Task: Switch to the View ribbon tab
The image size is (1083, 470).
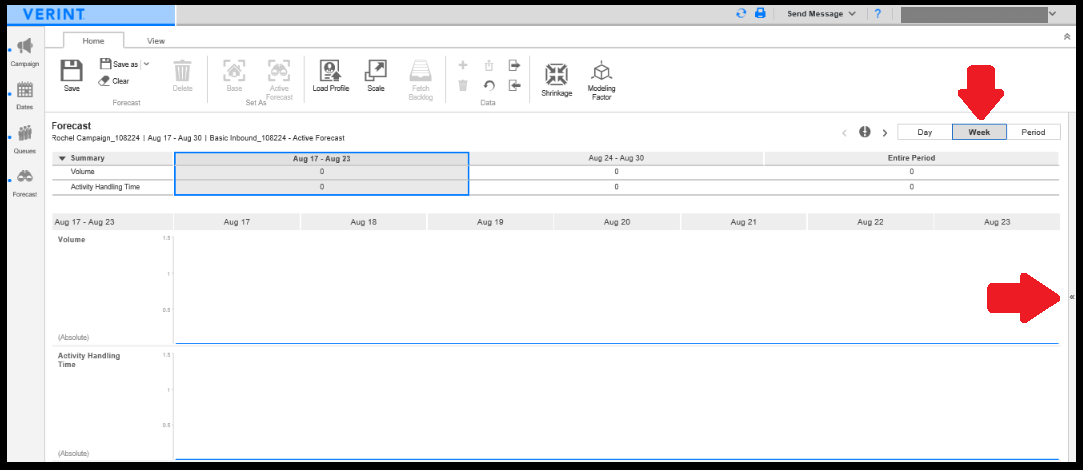Action: [x=156, y=41]
